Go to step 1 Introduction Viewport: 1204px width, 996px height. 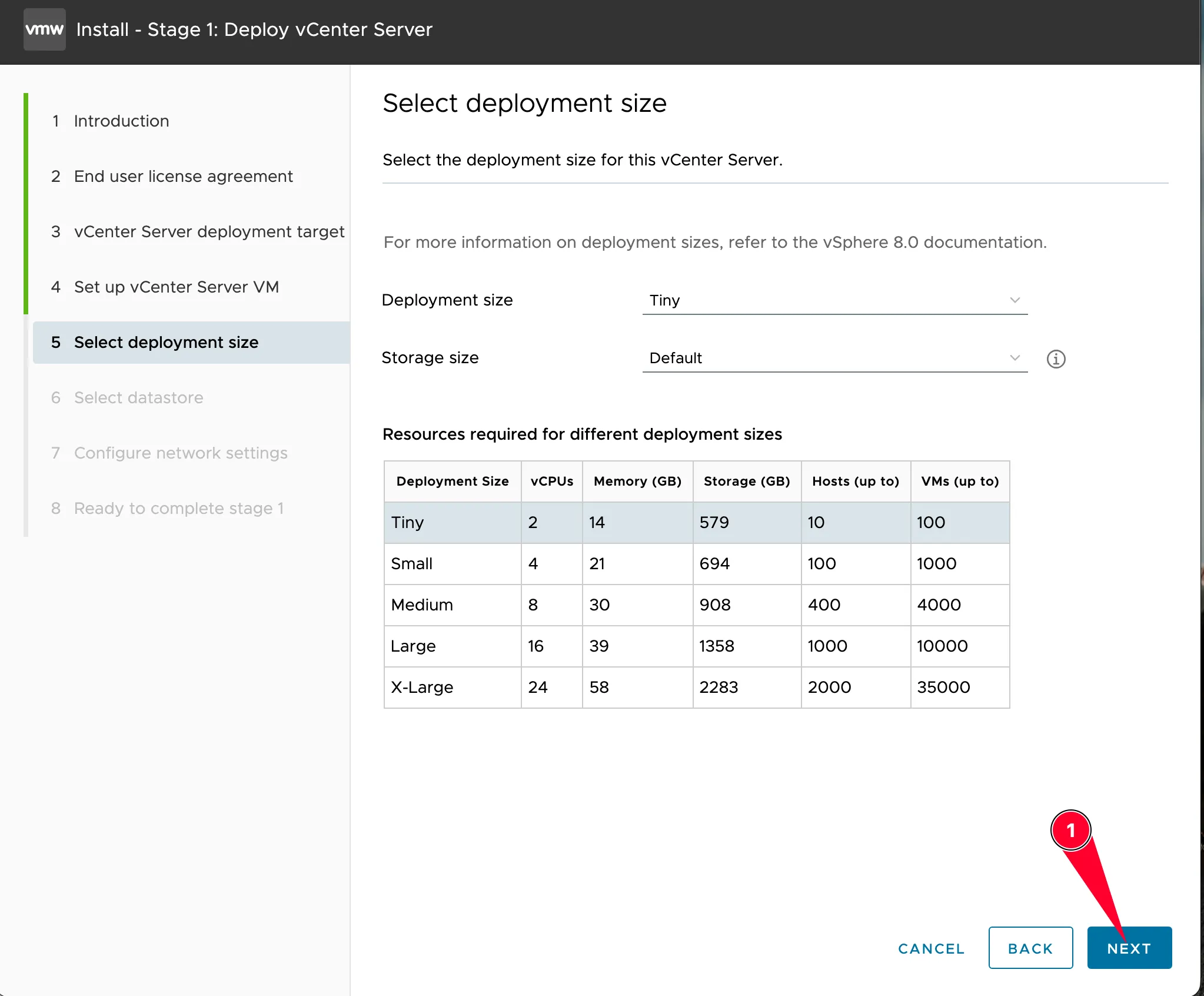point(111,121)
